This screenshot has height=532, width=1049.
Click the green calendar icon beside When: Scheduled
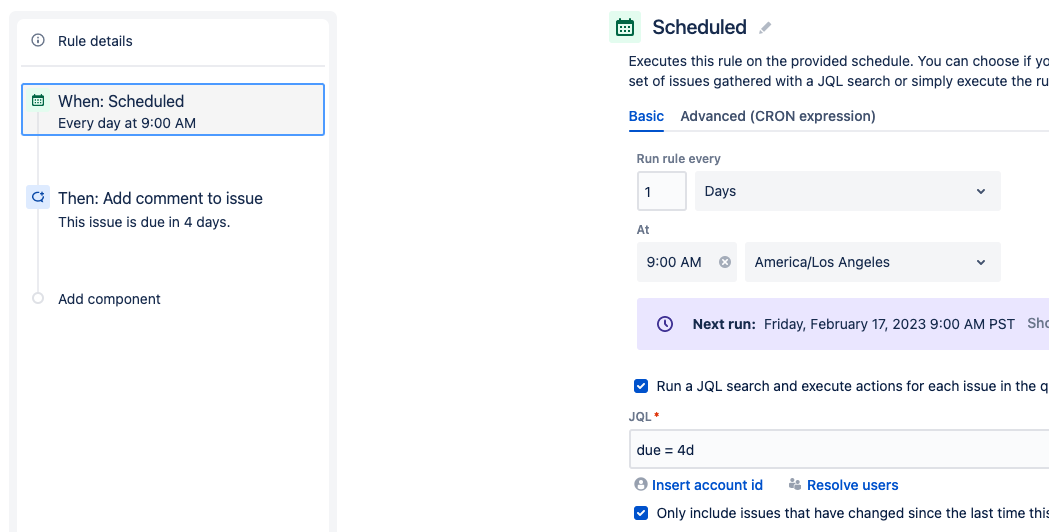[x=38, y=100]
